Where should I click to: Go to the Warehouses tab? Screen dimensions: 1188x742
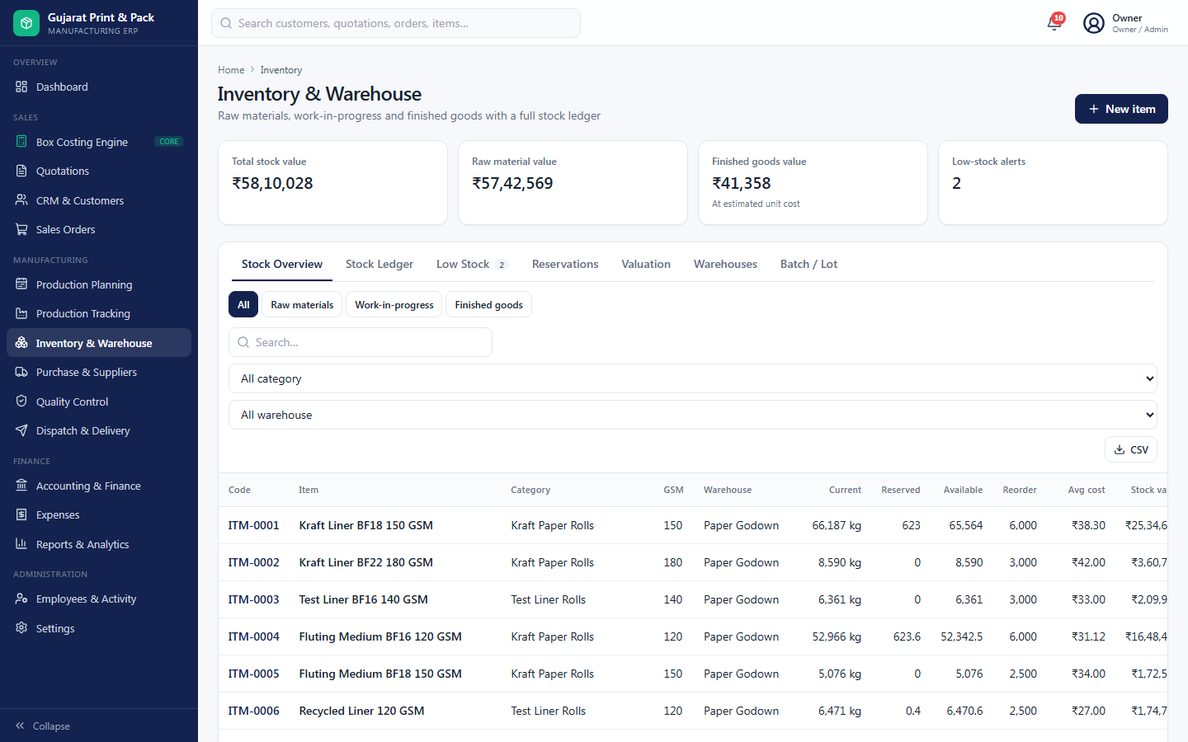tap(725, 264)
